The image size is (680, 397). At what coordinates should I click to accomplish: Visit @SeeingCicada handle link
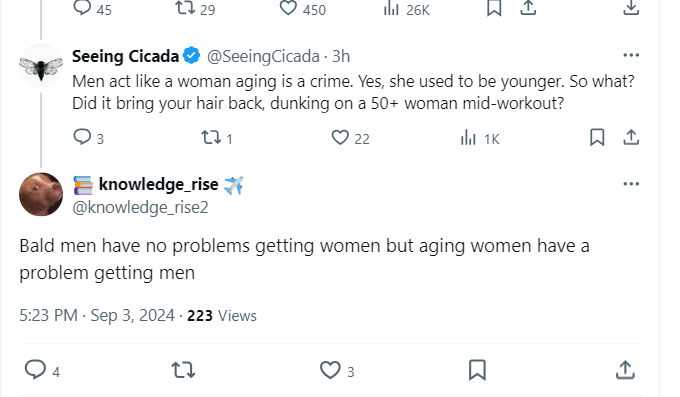[x=263, y=56]
